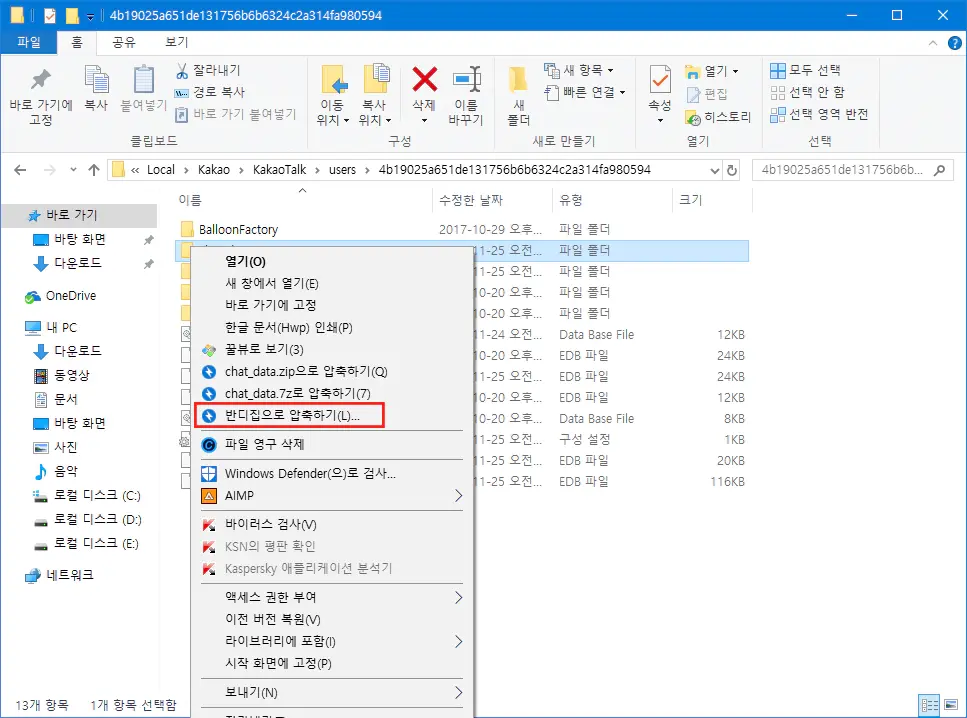This screenshot has height=718, width=967.
Task: Choose 열기(O) in context menu
Action: 332,262
